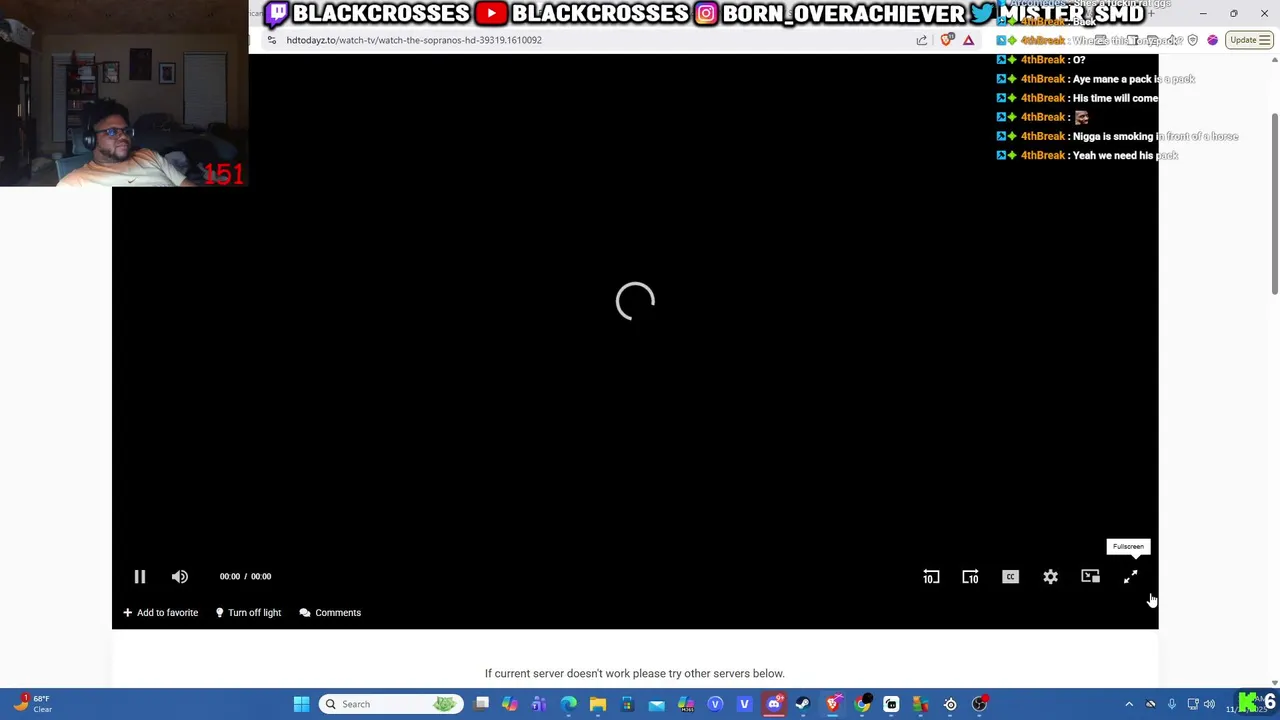Image resolution: width=1280 pixels, height=720 pixels.
Task: Open Microsoft Teams on taskbar
Action: point(539,704)
